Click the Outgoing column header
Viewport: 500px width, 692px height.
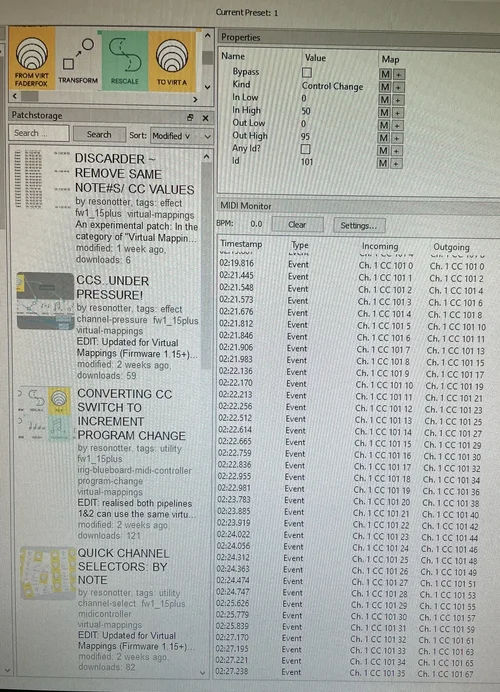click(451, 247)
